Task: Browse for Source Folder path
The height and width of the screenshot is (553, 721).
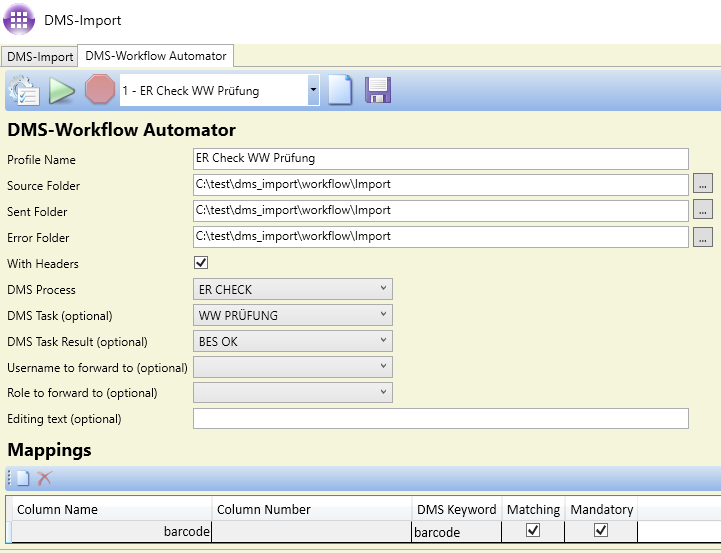Action: [703, 185]
